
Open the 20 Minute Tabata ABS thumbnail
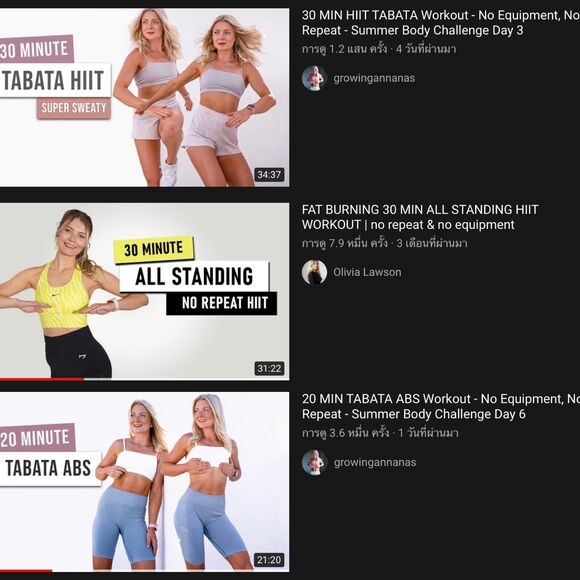coord(144,482)
